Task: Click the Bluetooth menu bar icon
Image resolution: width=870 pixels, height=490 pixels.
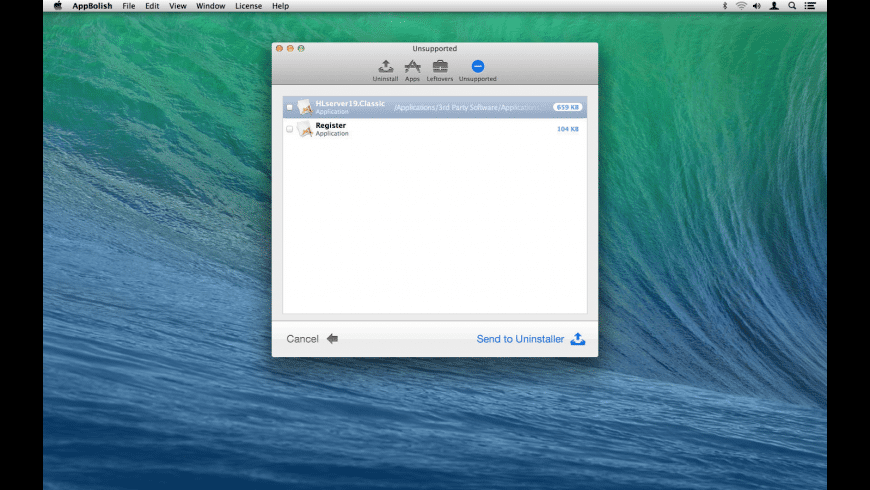Action: click(725, 6)
